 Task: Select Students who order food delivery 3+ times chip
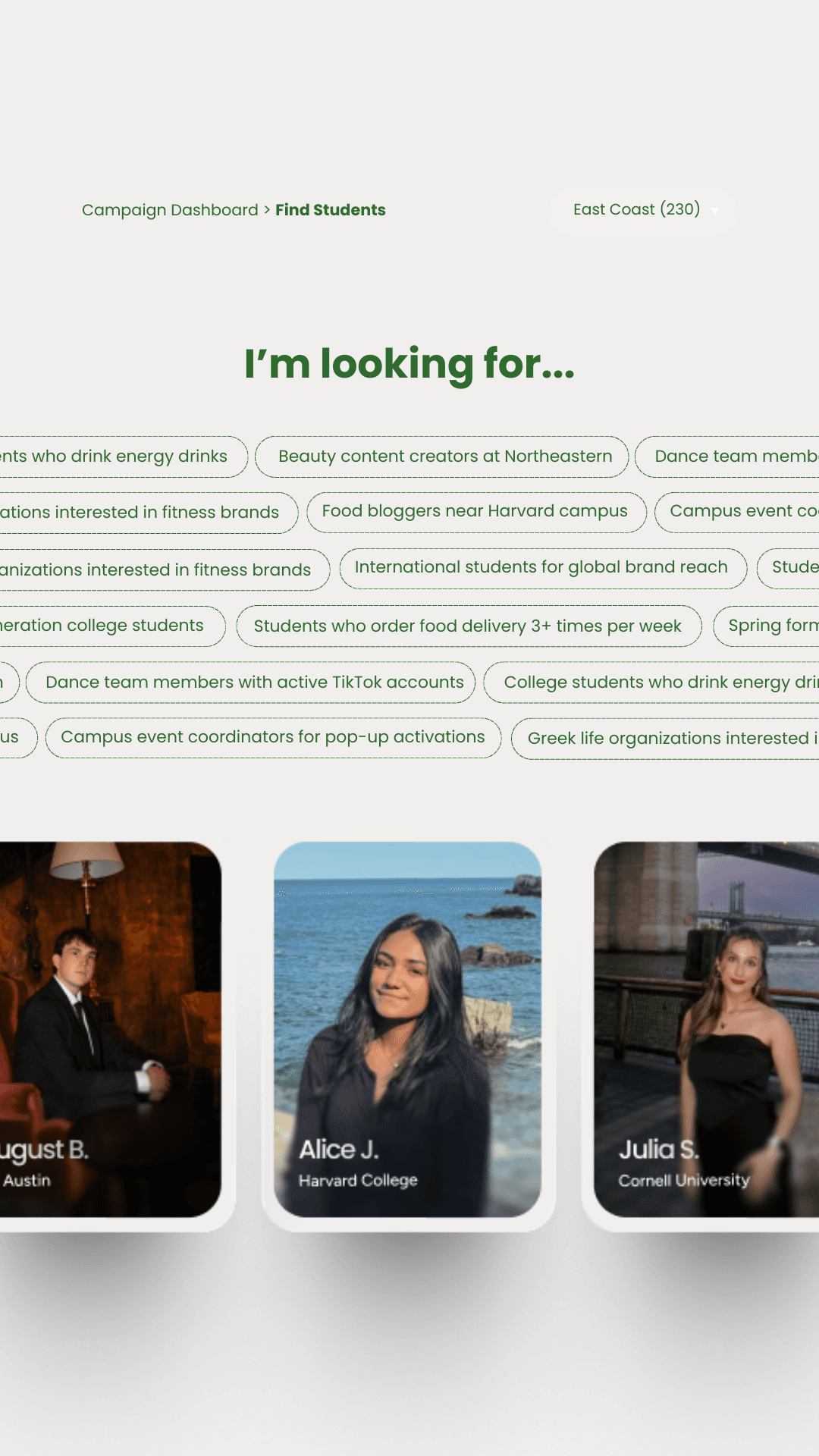pos(469,626)
